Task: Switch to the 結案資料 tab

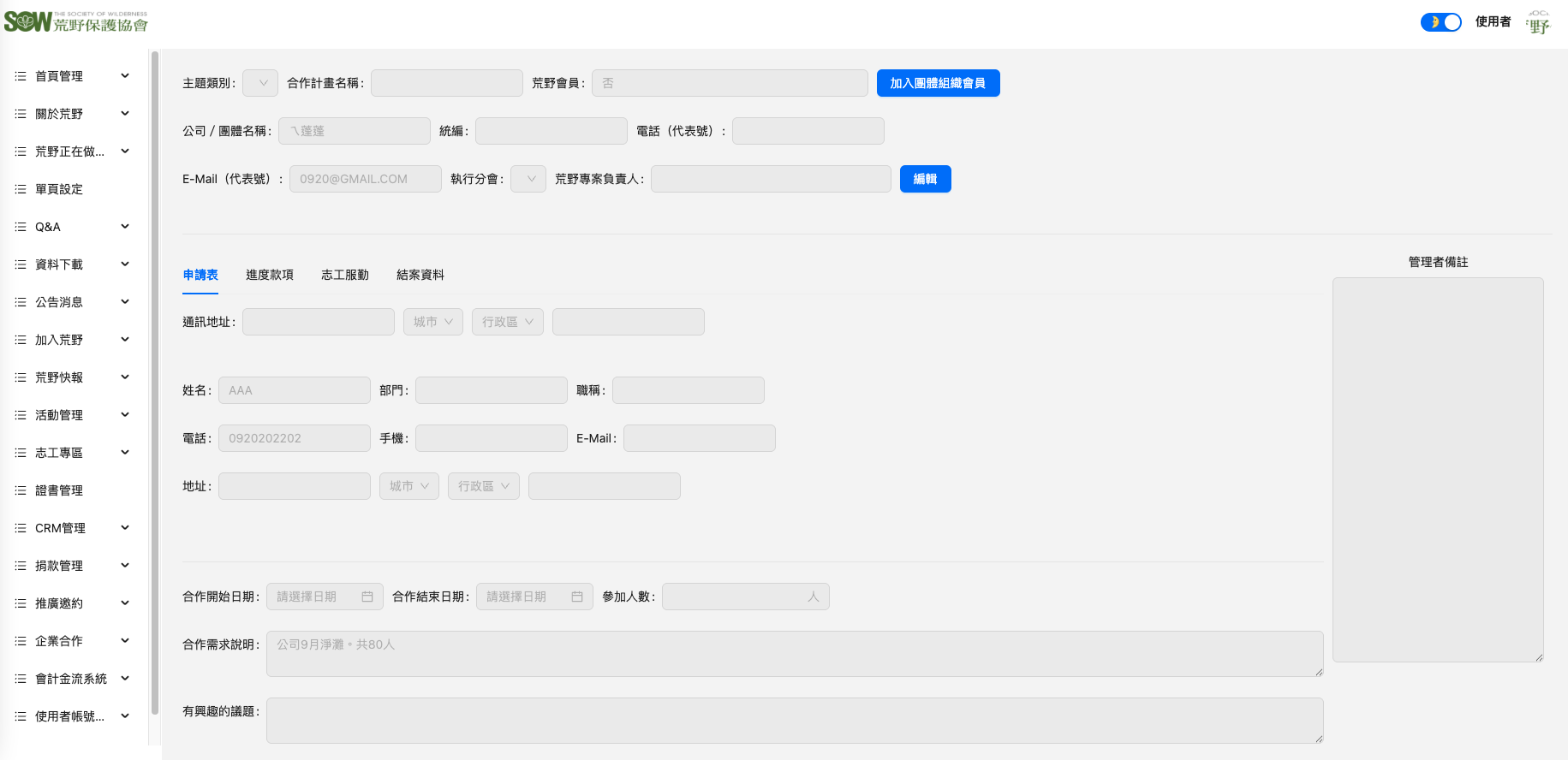Action: pyautogui.click(x=420, y=275)
